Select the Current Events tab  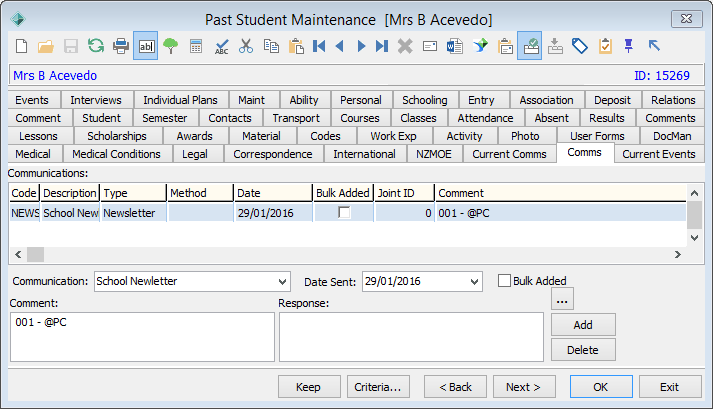click(x=659, y=154)
